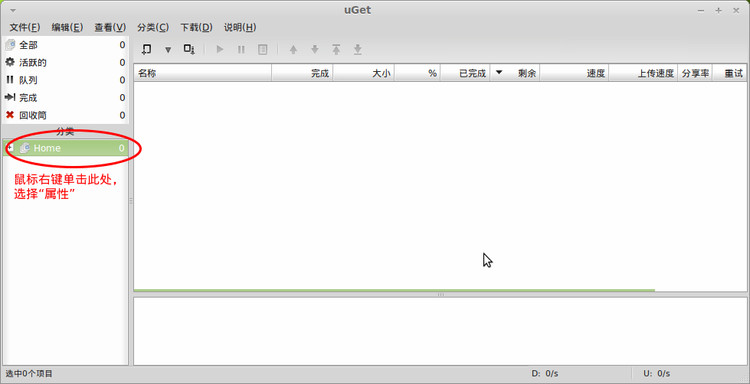The image size is (750, 384).
Task: Sort by the 名称 column header
Action: tap(203, 73)
